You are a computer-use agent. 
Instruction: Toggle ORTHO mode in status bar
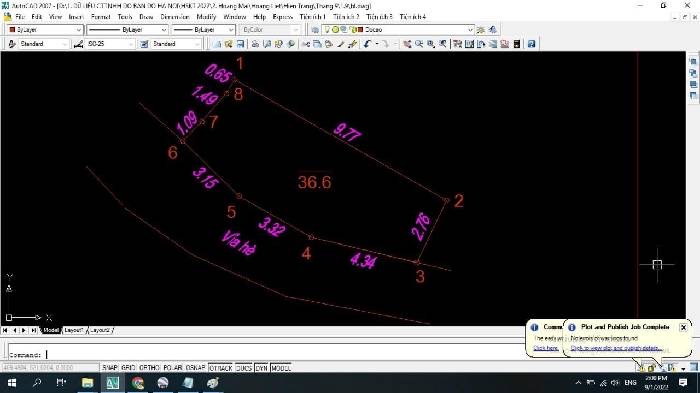point(149,368)
